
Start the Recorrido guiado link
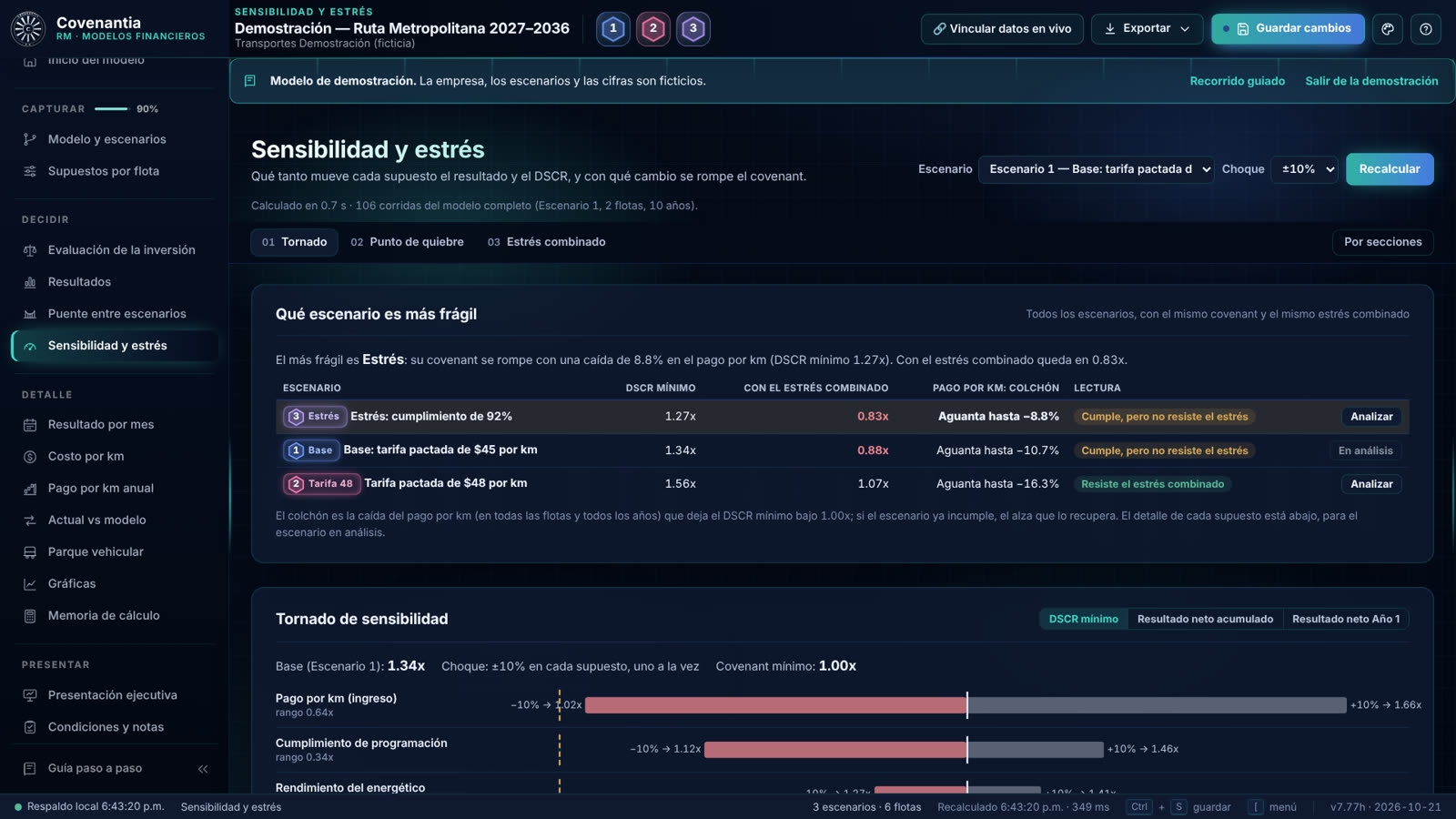coord(1238,81)
